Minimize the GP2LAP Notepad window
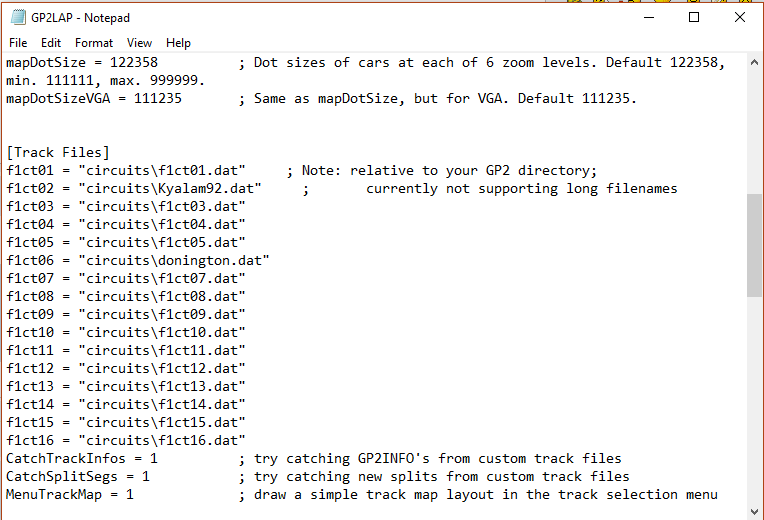 coord(648,17)
